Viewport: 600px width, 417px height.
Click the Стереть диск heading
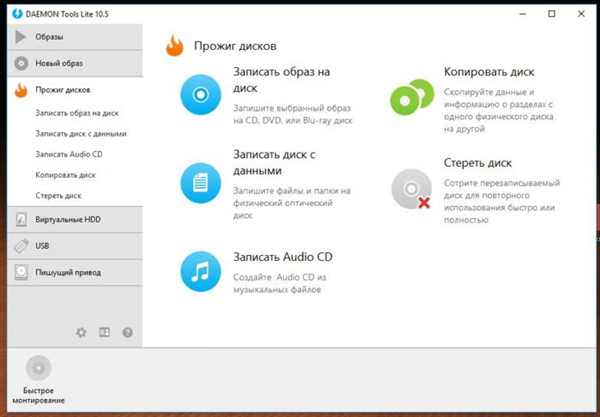(x=478, y=163)
